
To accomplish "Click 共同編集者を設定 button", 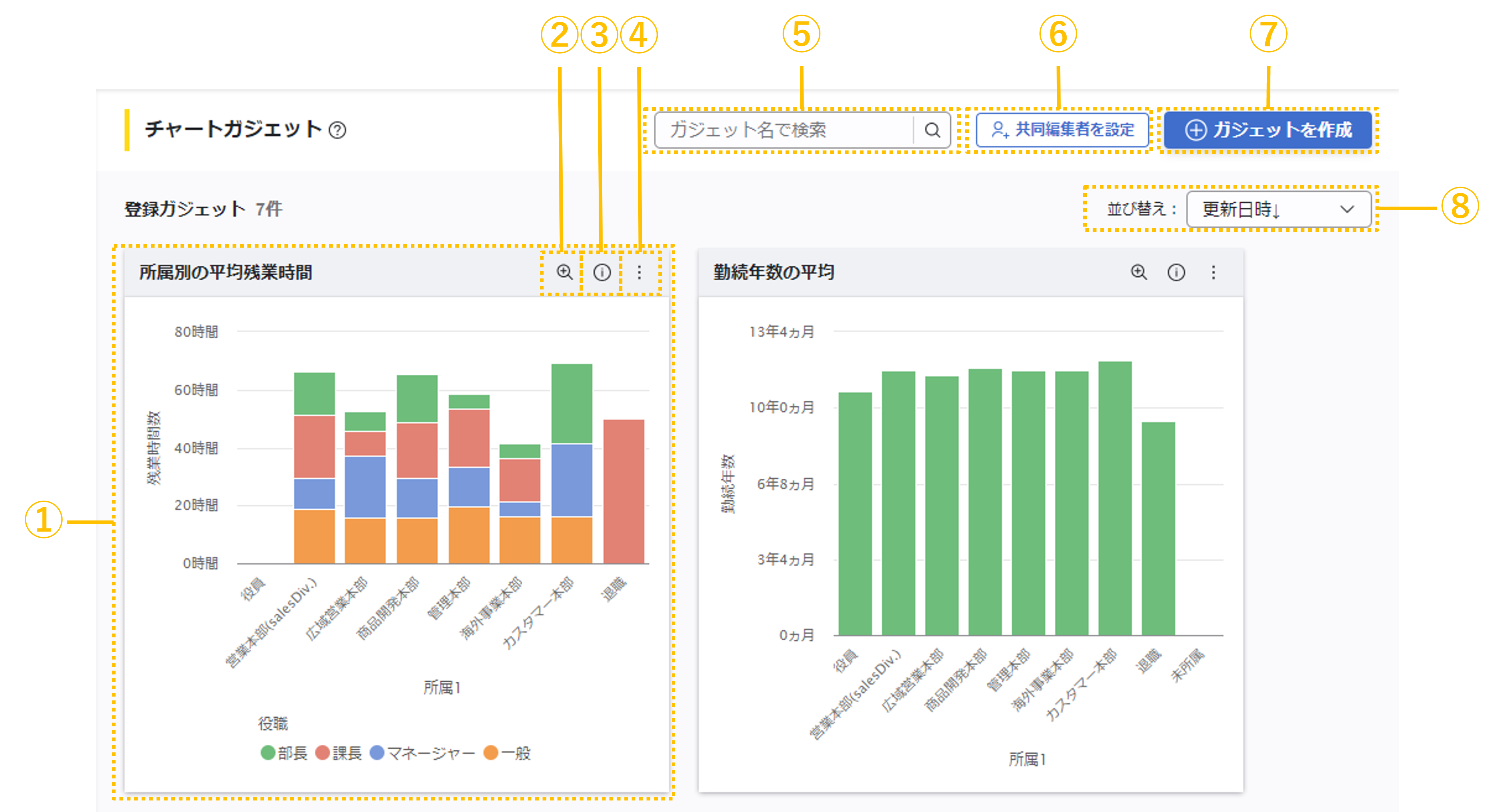I will pyautogui.click(x=1062, y=130).
